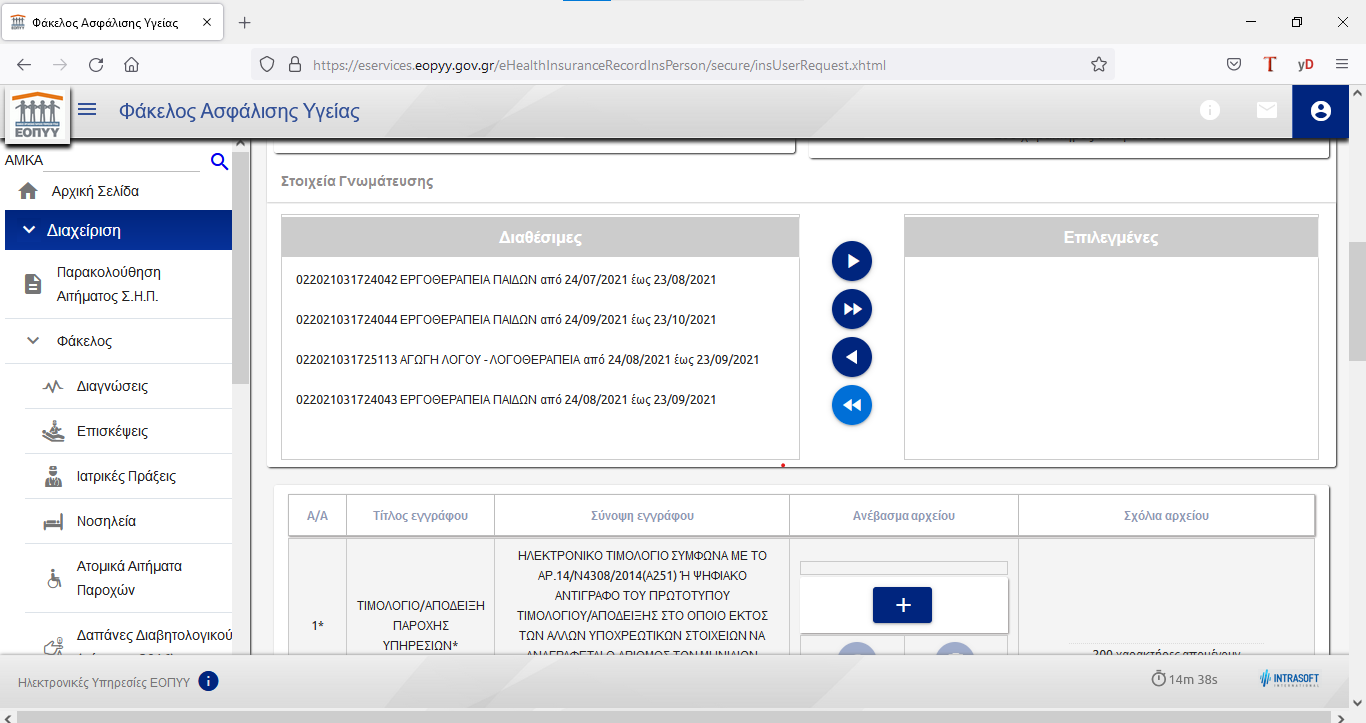Move all items right with double arrow
This screenshot has width=1366, height=723.
pos(852,309)
